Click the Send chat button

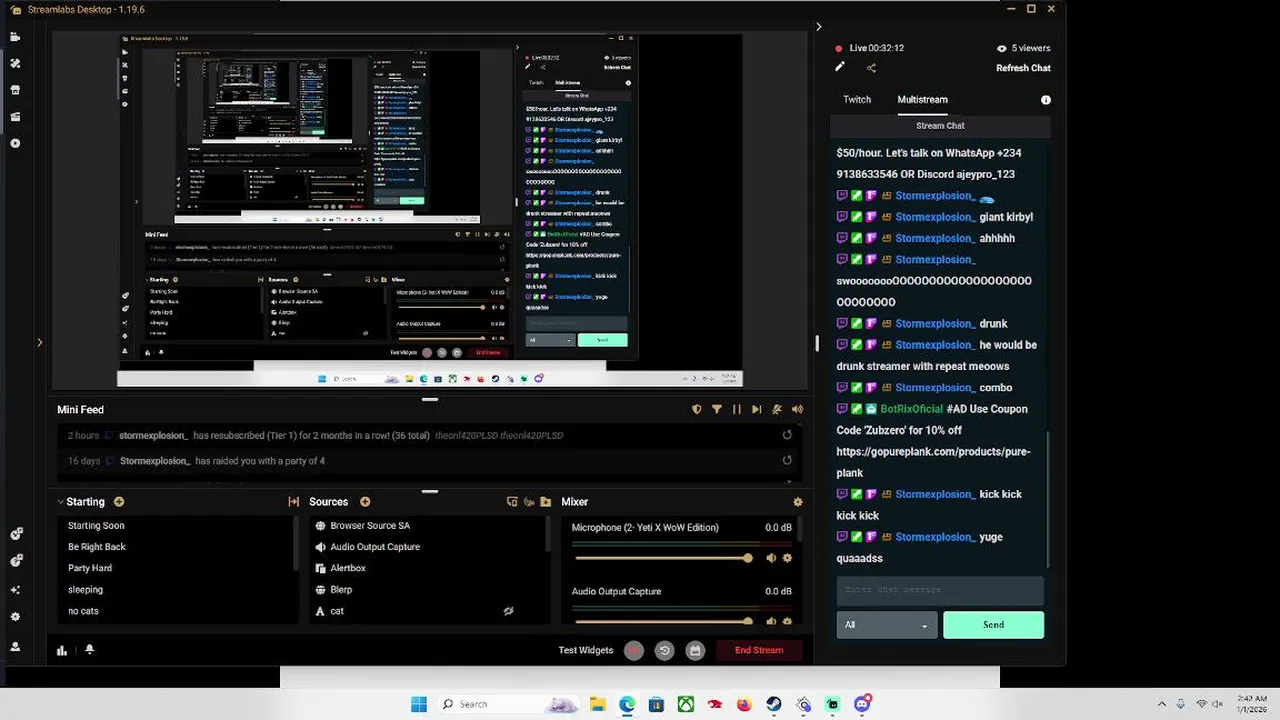point(993,625)
